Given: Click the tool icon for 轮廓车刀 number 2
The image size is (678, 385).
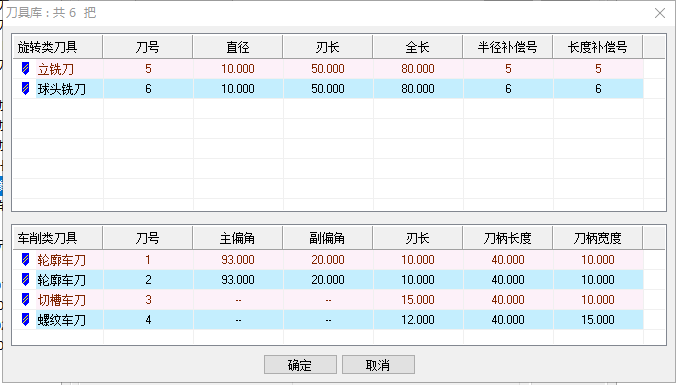Looking at the screenshot, I should click(26, 280).
